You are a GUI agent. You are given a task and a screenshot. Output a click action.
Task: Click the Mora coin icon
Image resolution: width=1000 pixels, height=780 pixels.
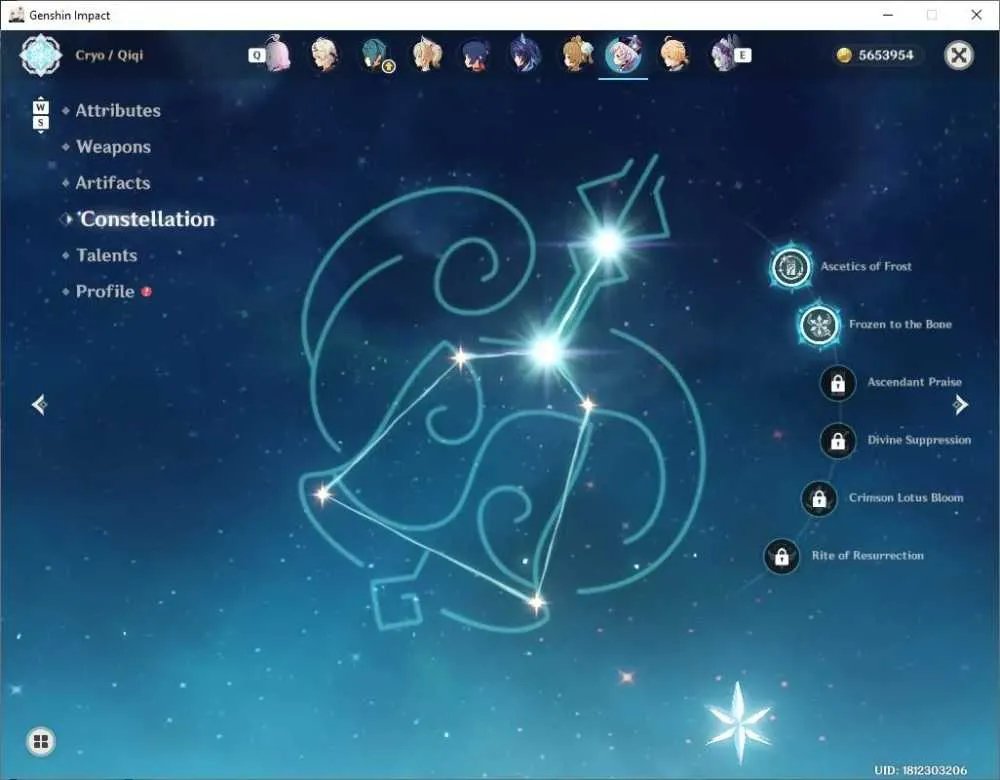[x=844, y=55]
